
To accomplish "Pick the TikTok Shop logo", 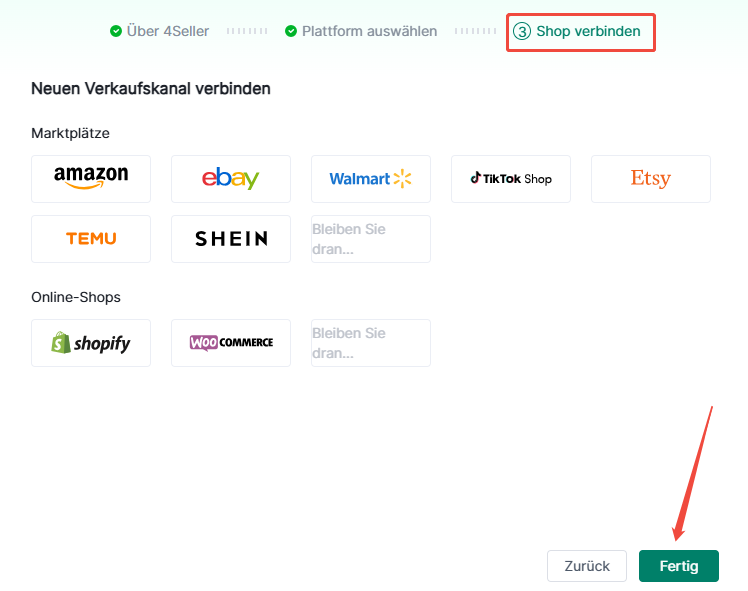I will (x=511, y=179).
